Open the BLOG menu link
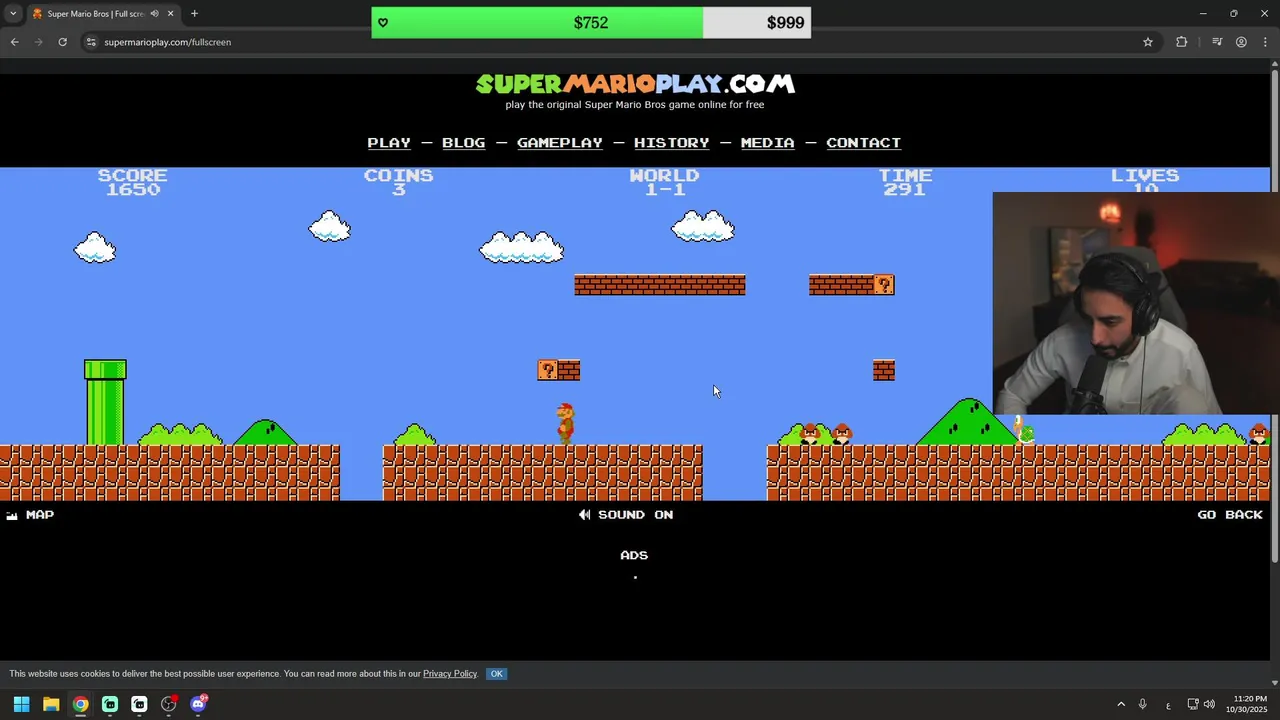The height and width of the screenshot is (720, 1280). click(x=464, y=143)
